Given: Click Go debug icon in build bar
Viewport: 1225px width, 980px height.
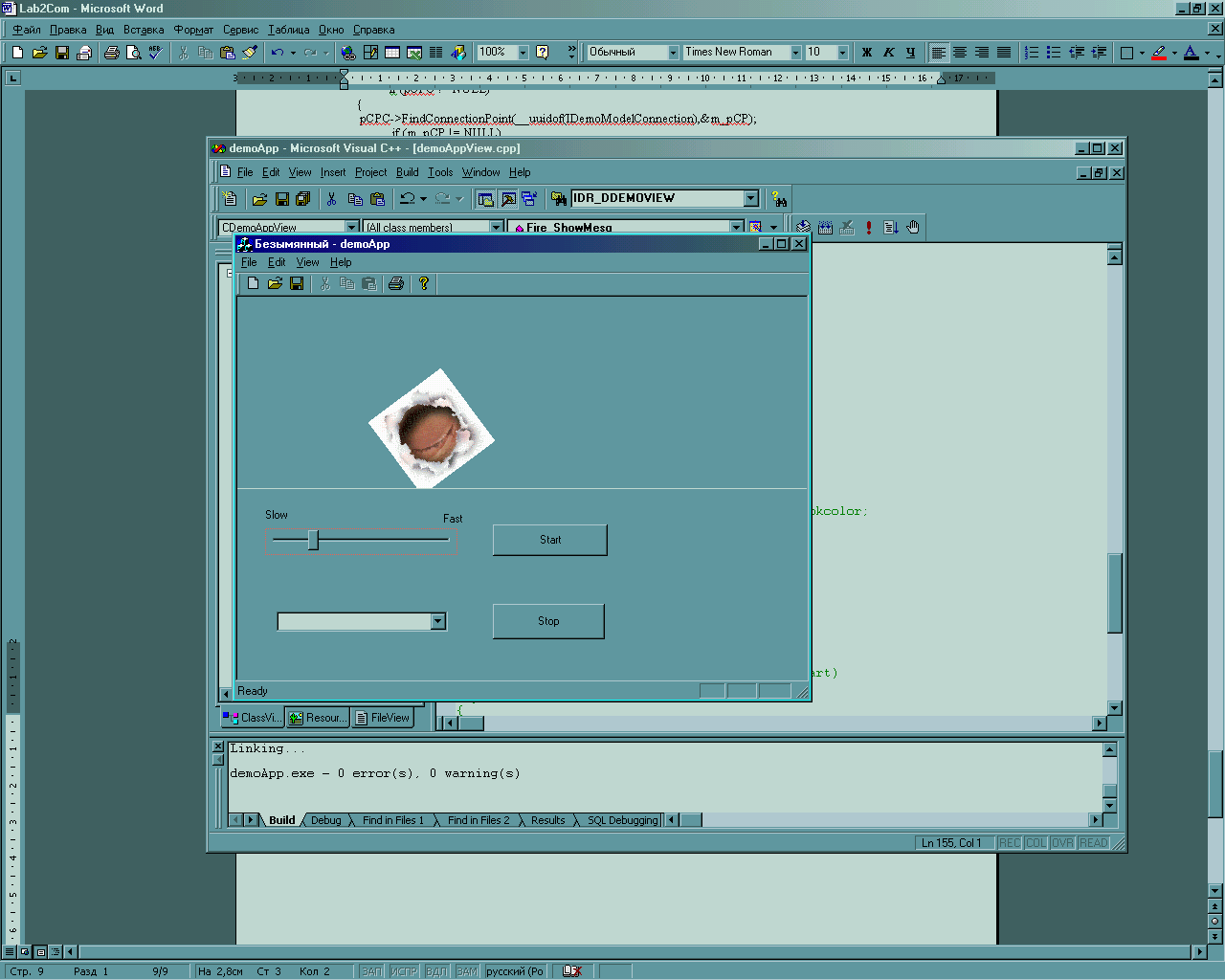Looking at the screenshot, I should pyautogui.click(x=891, y=227).
